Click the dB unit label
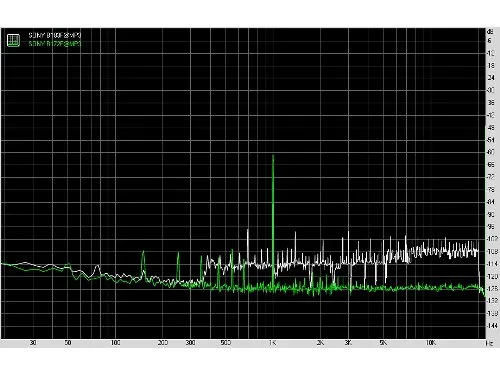Viewport: 500px width, 375px height. (490, 32)
